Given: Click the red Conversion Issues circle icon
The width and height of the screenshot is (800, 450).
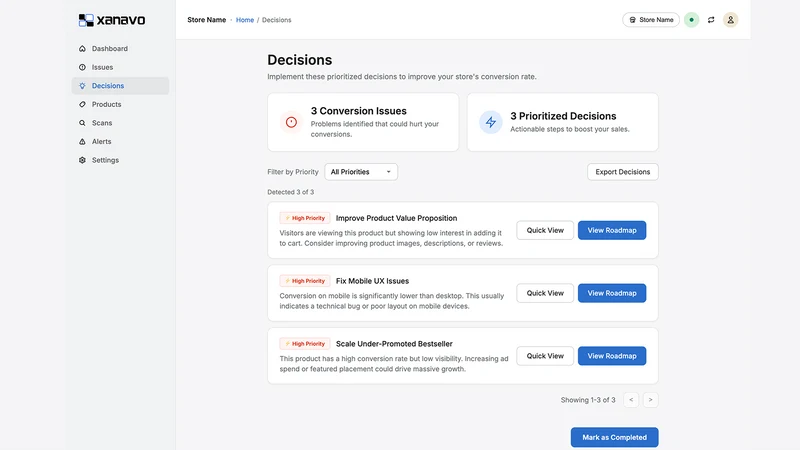Looking at the screenshot, I should pos(291,122).
